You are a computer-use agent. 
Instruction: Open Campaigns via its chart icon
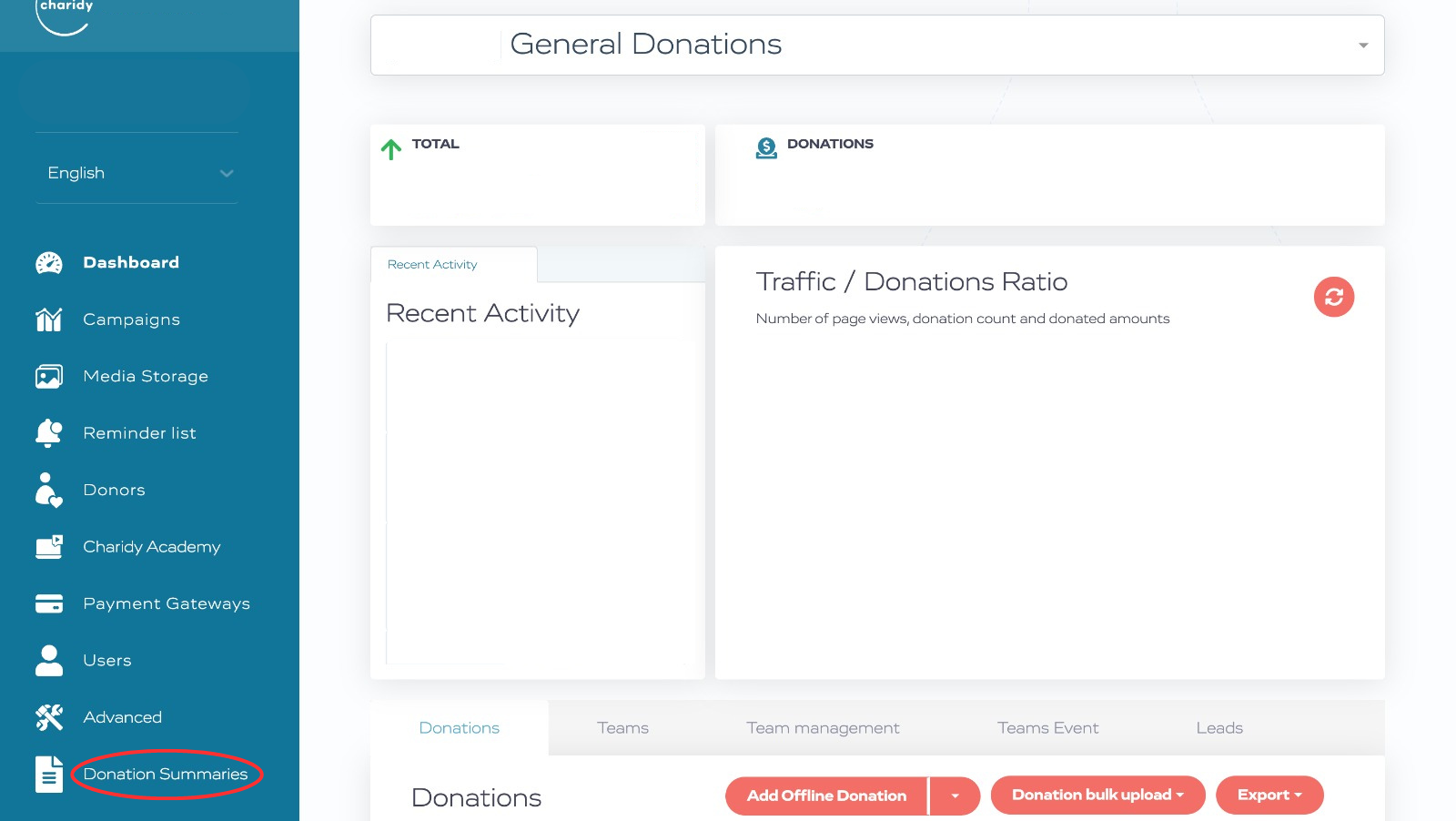click(x=49, y=319)
